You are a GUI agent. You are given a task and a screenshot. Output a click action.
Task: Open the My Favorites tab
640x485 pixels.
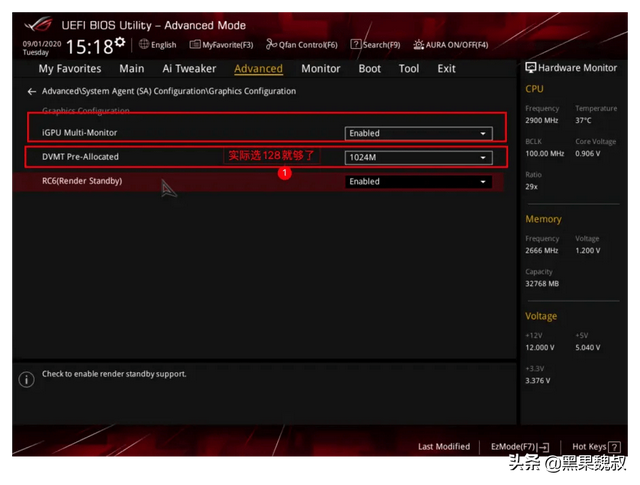70,69
